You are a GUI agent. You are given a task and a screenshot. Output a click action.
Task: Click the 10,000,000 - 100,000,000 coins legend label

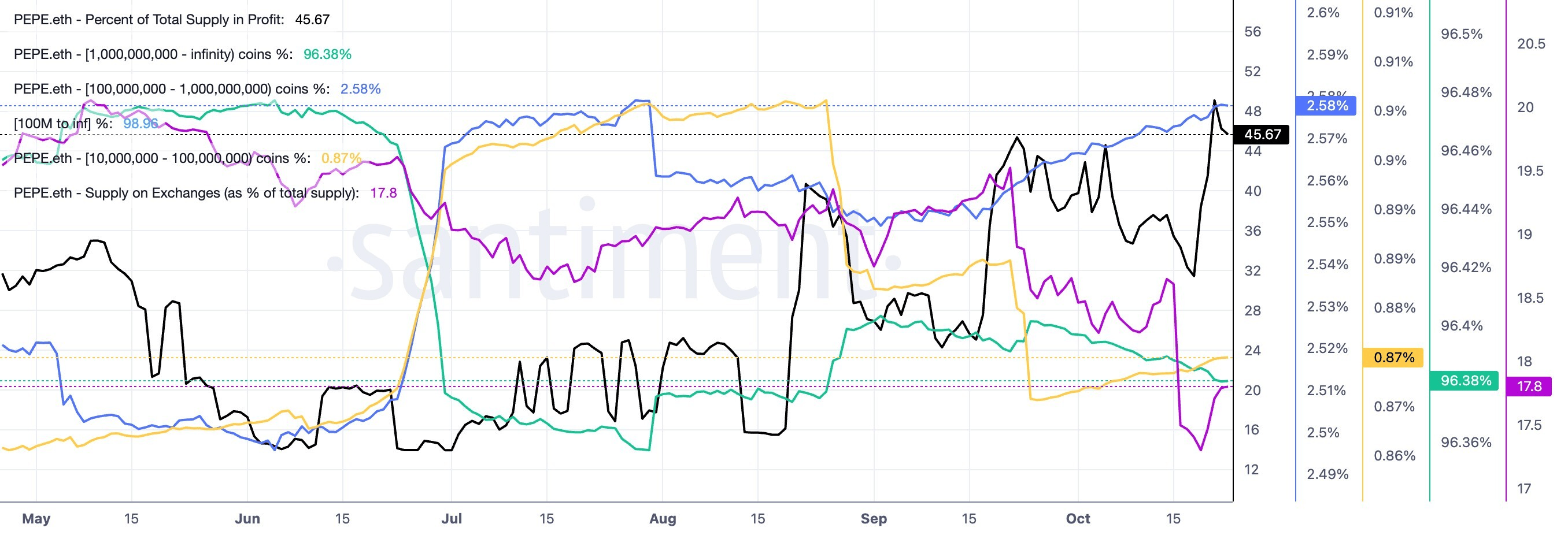point(187,158)
